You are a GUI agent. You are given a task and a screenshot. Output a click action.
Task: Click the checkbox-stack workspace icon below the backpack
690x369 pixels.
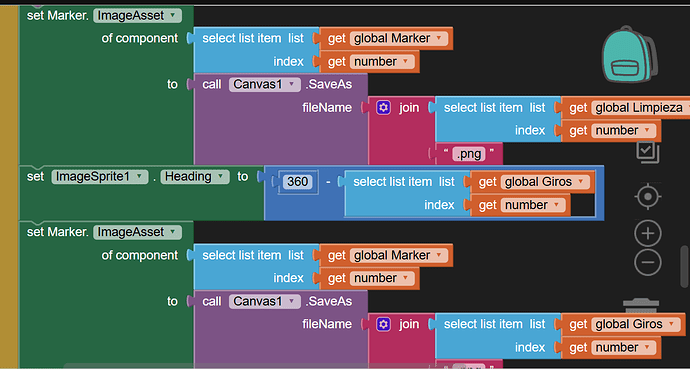tap(647, 152)
